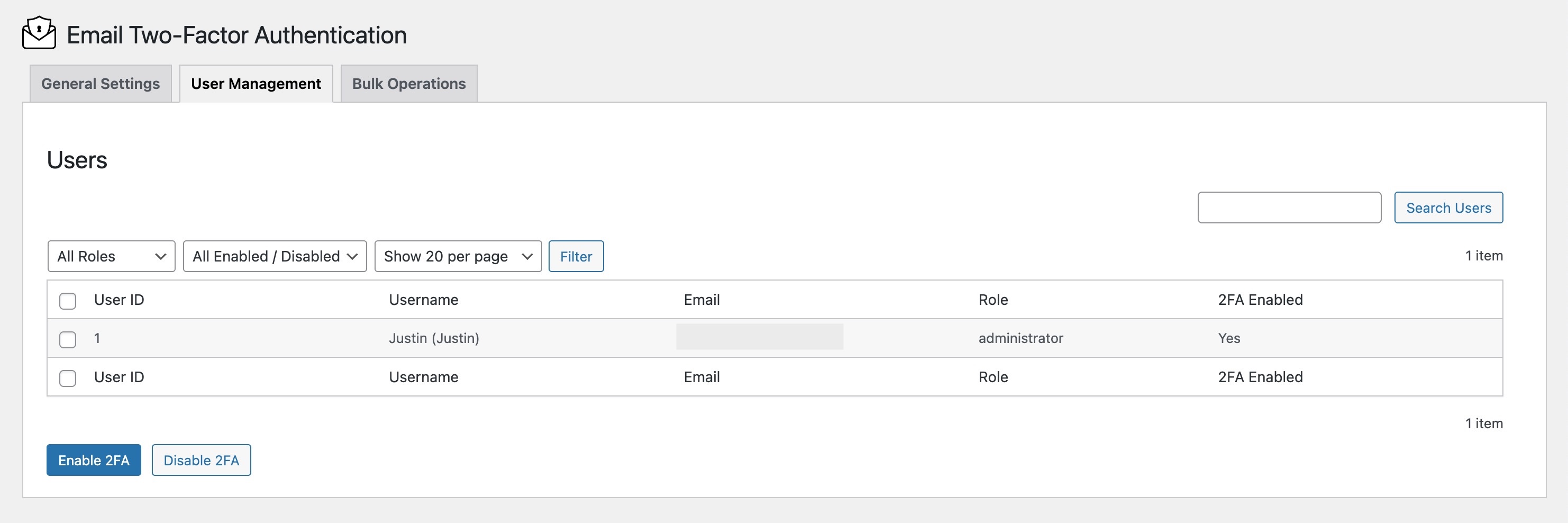This screenshot has height=523, width=1568.
Task: Click the Enable 2FA button
Action: tap(94, 461)
